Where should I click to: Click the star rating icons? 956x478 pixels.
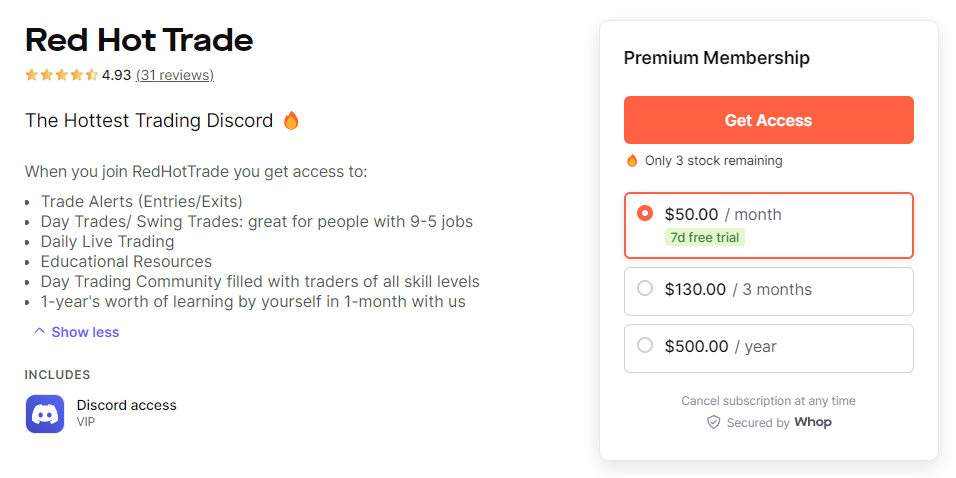[x=61, y=75]
